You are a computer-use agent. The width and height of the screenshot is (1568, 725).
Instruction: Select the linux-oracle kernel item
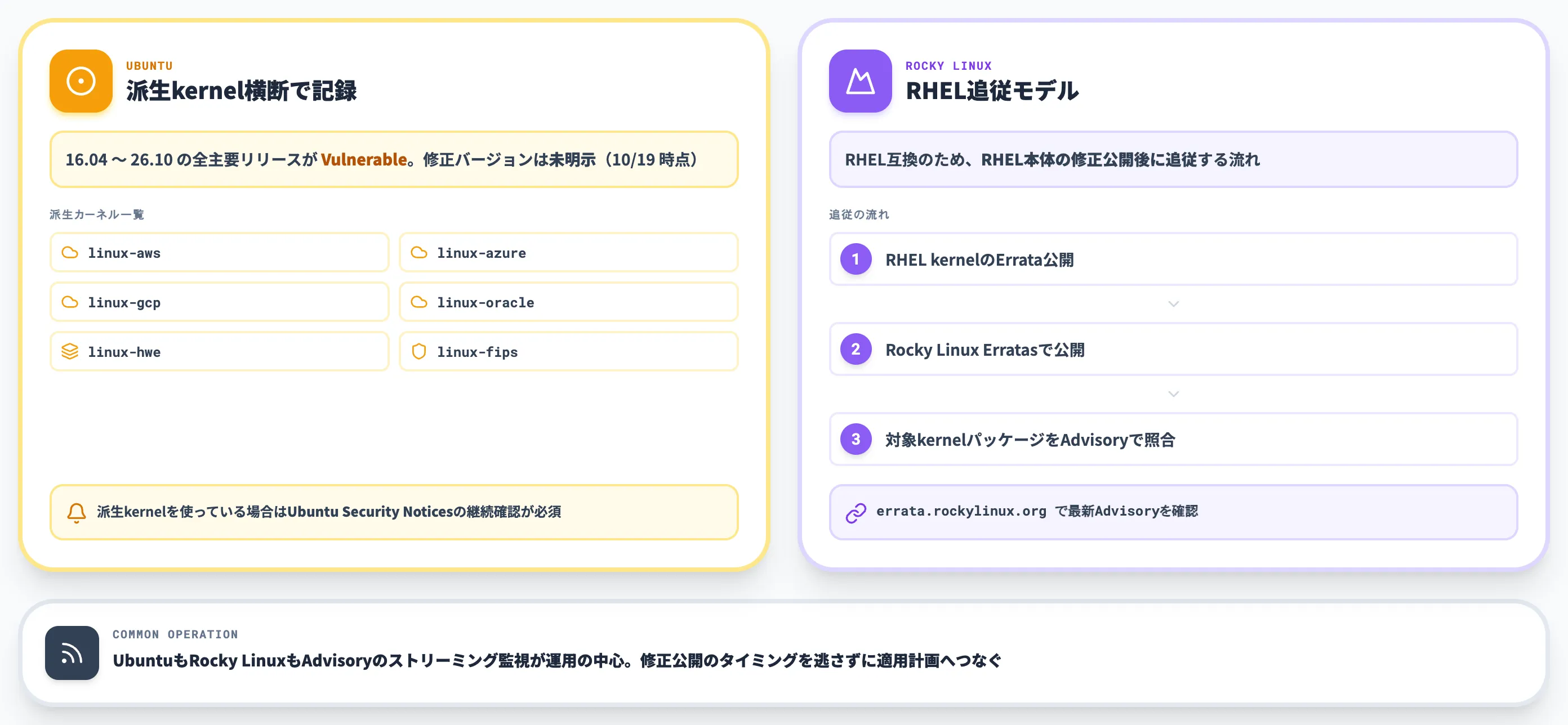point(568,302)
